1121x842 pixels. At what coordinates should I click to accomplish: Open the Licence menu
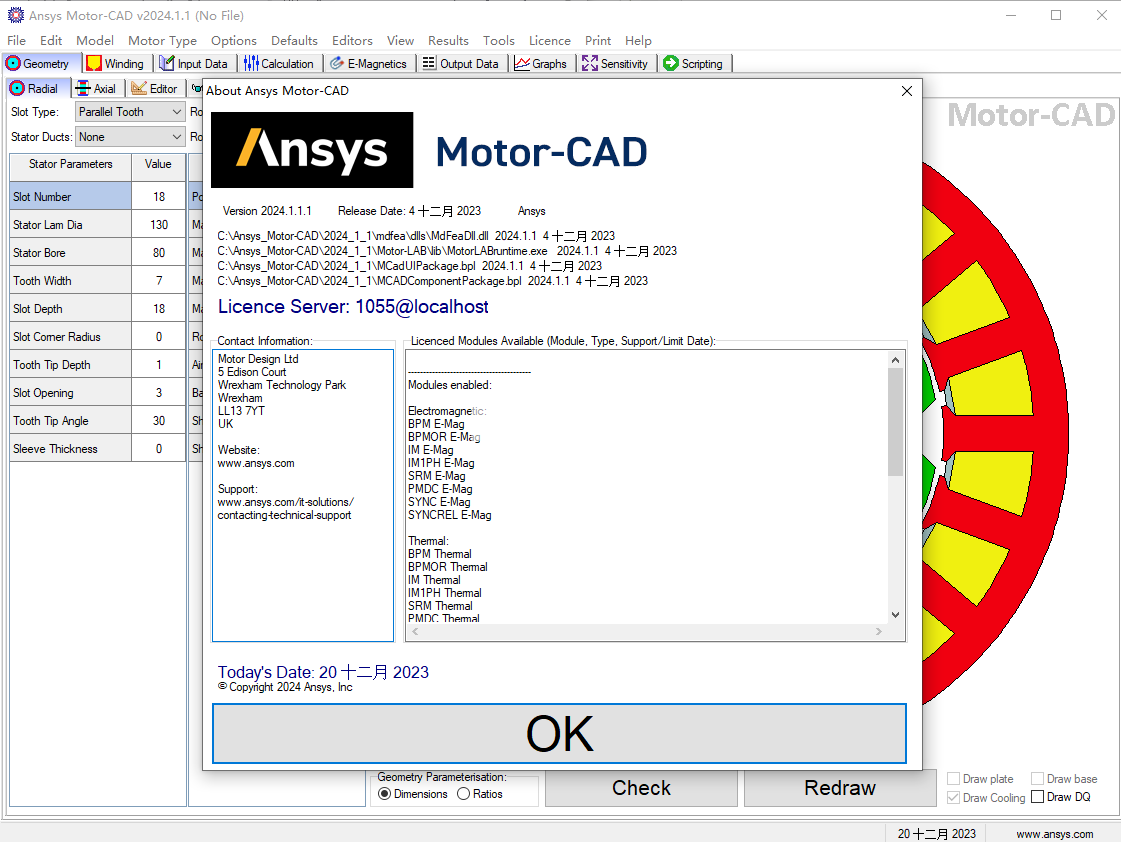550,41
